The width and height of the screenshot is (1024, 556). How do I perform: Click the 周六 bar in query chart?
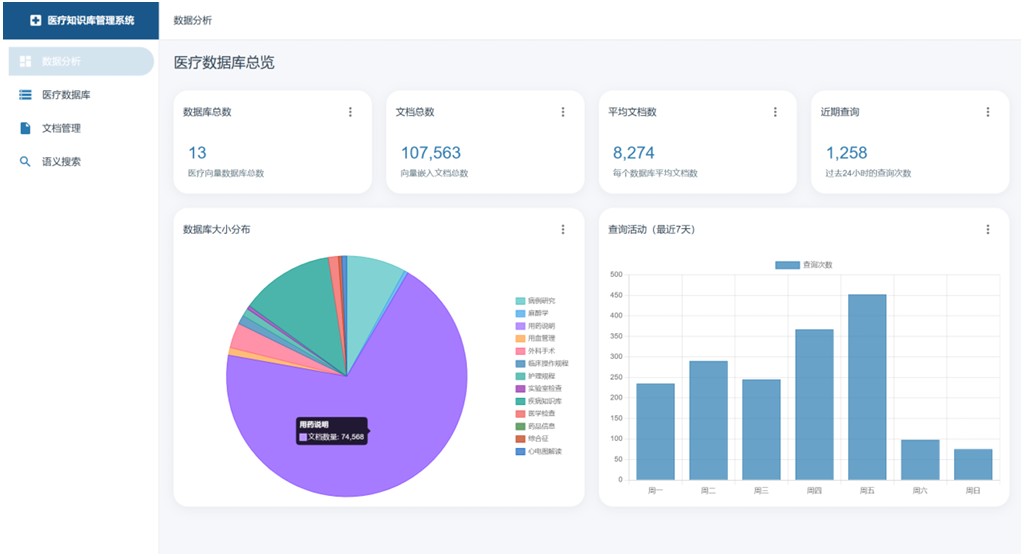[920, 460]
